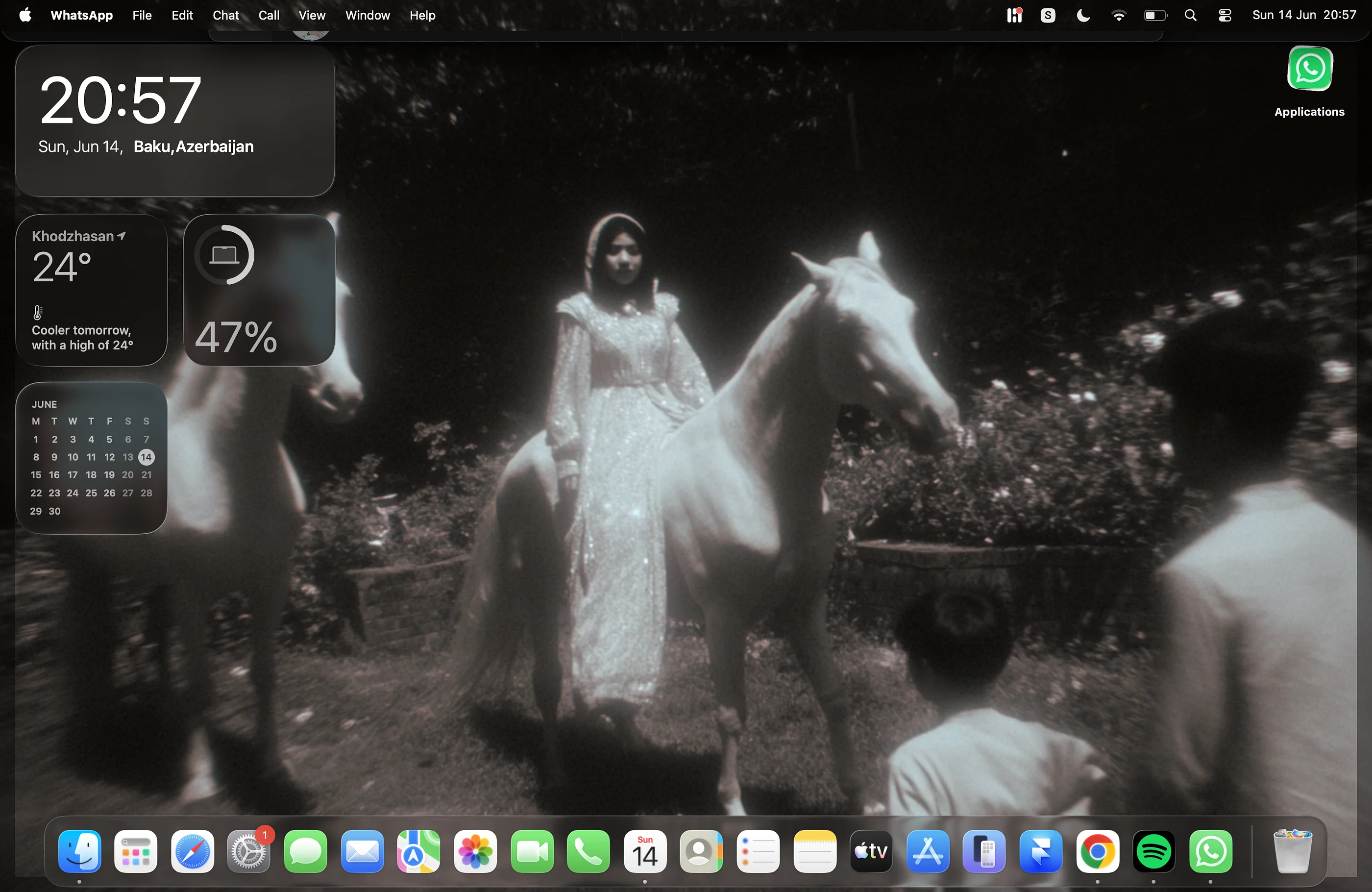Toggle Focus moon icon in menu bar

(x=1083, y=16)
